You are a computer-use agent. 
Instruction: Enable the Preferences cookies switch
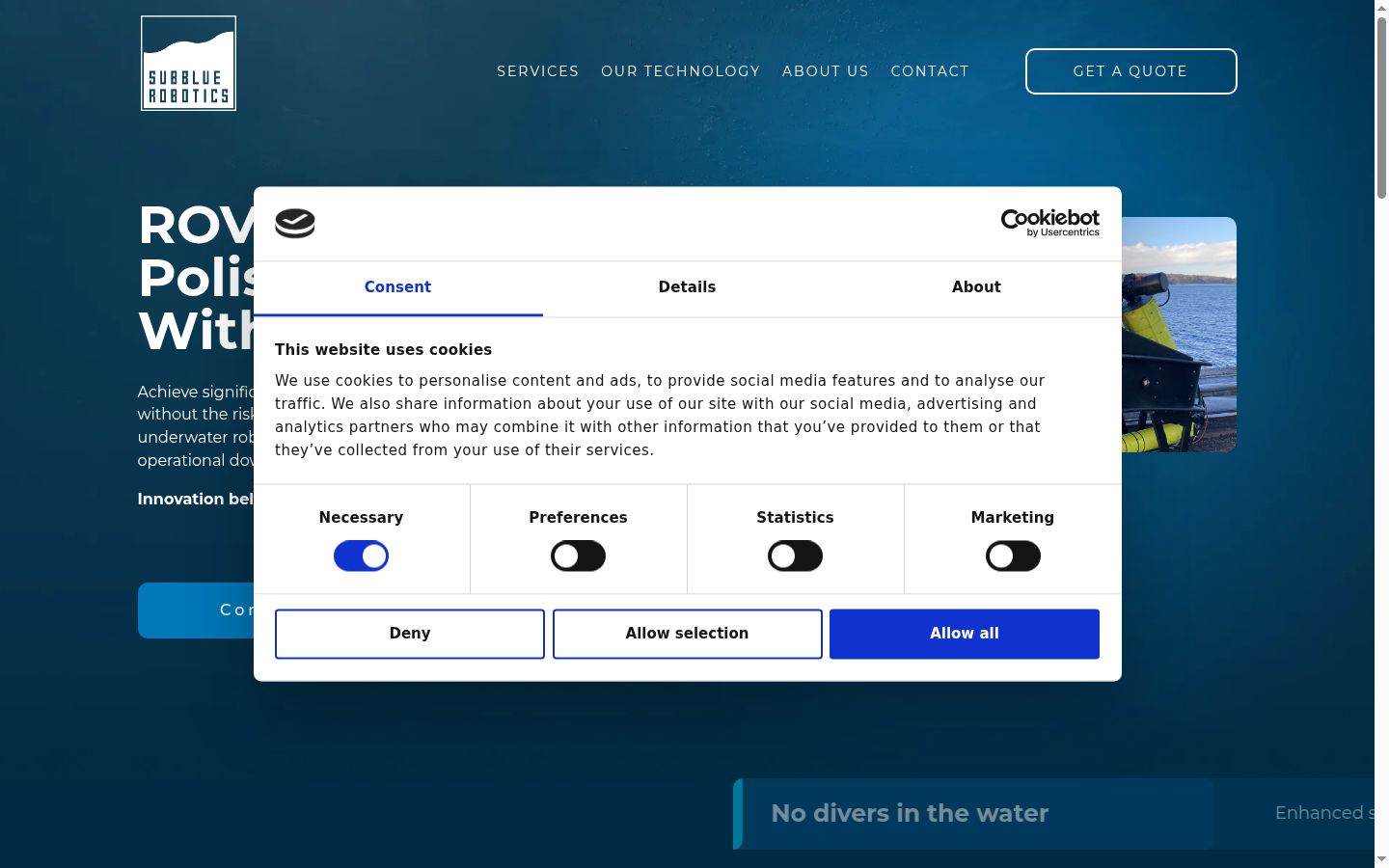pos(578,556)
